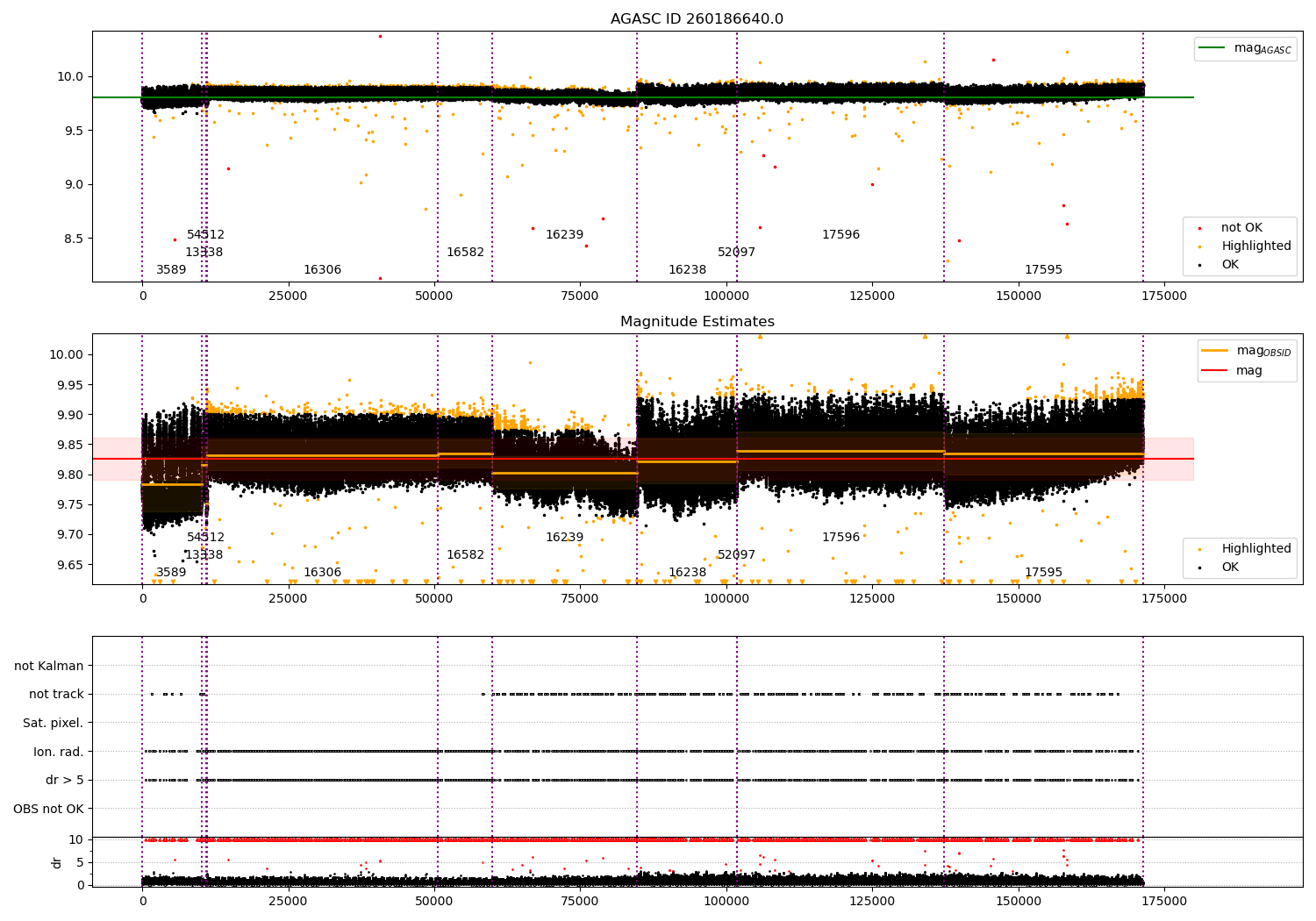Click the '9.95' y-tick in Magnitude Estimates plot

pos(70,385)
